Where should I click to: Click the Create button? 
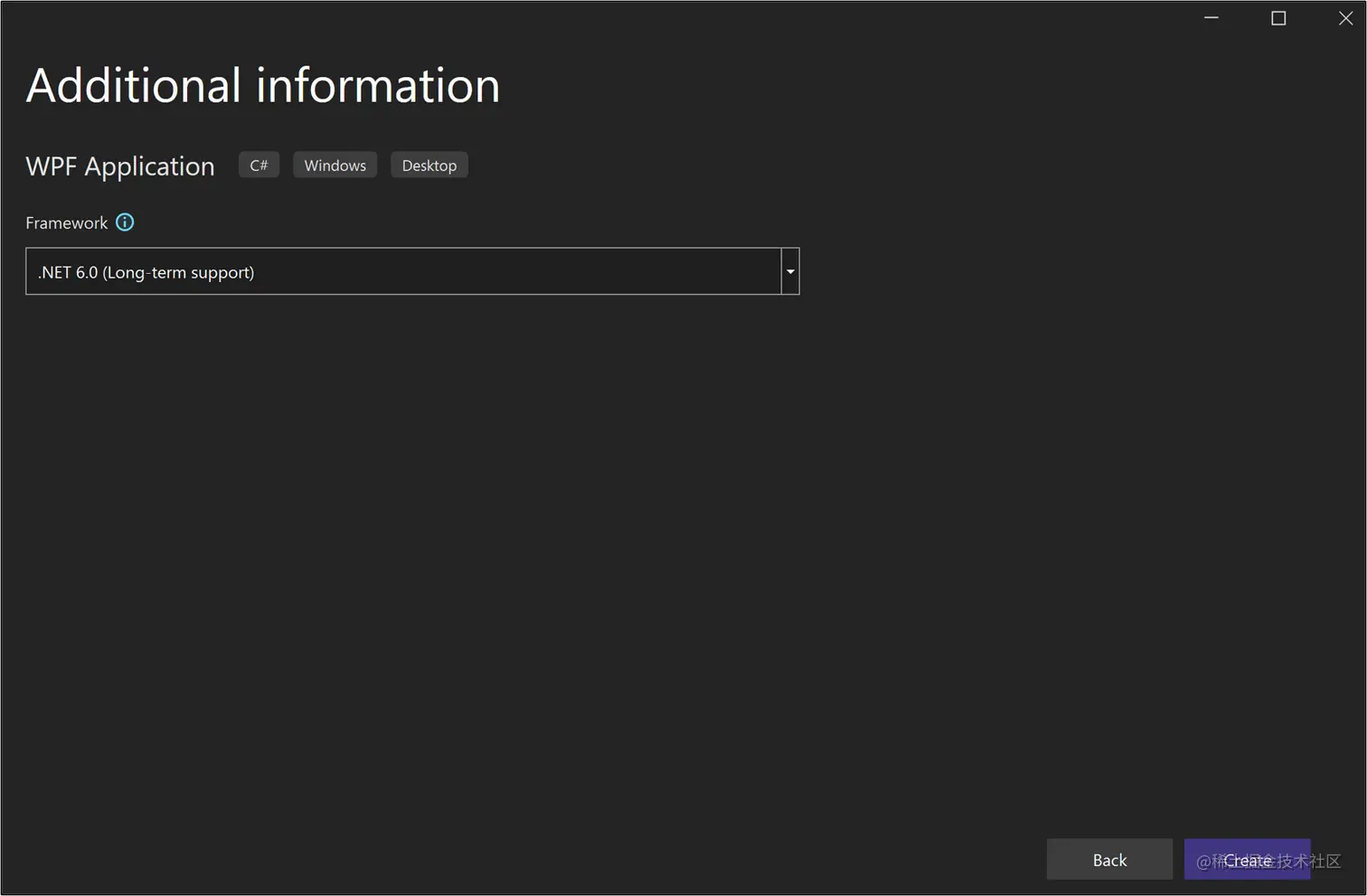tap(1247, 860)
